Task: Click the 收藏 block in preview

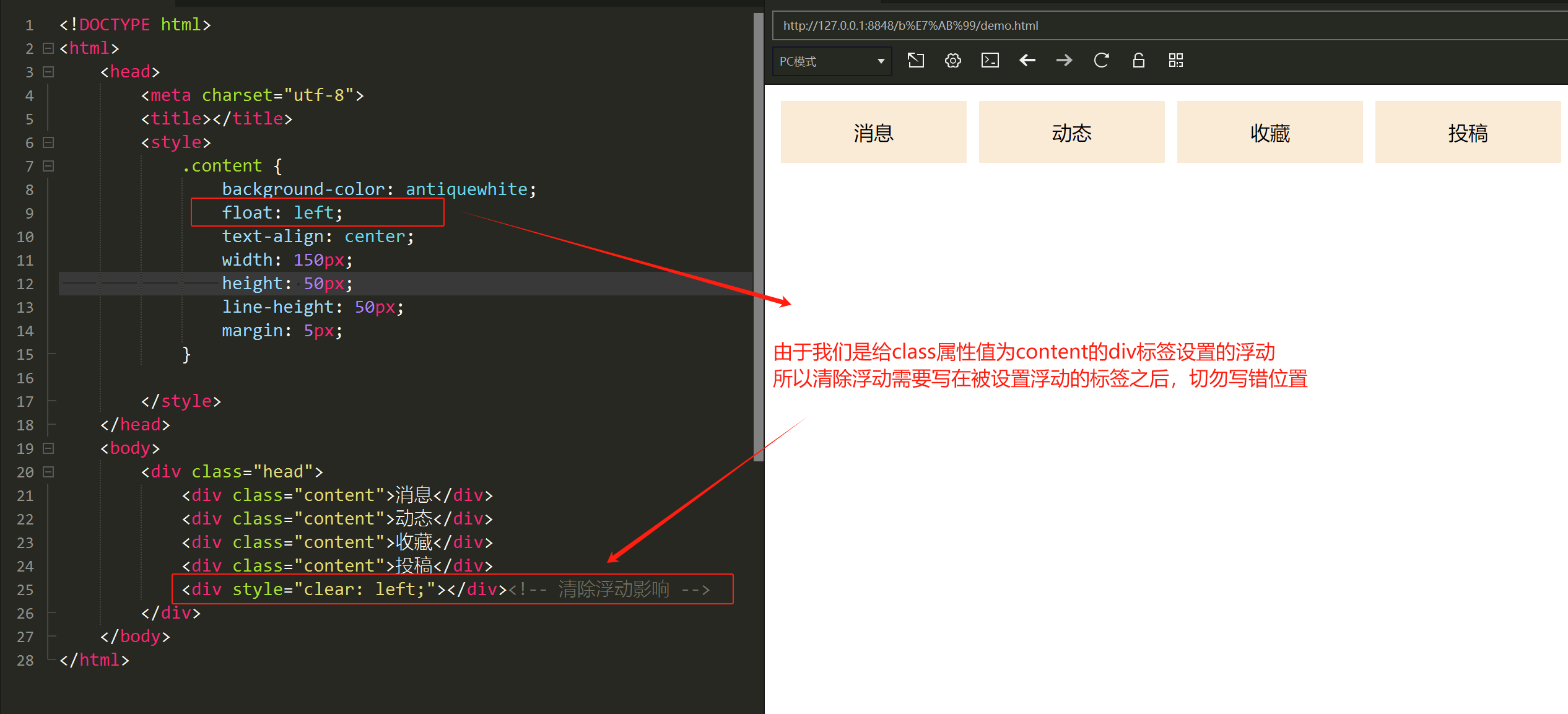Action: (1270, 133)
